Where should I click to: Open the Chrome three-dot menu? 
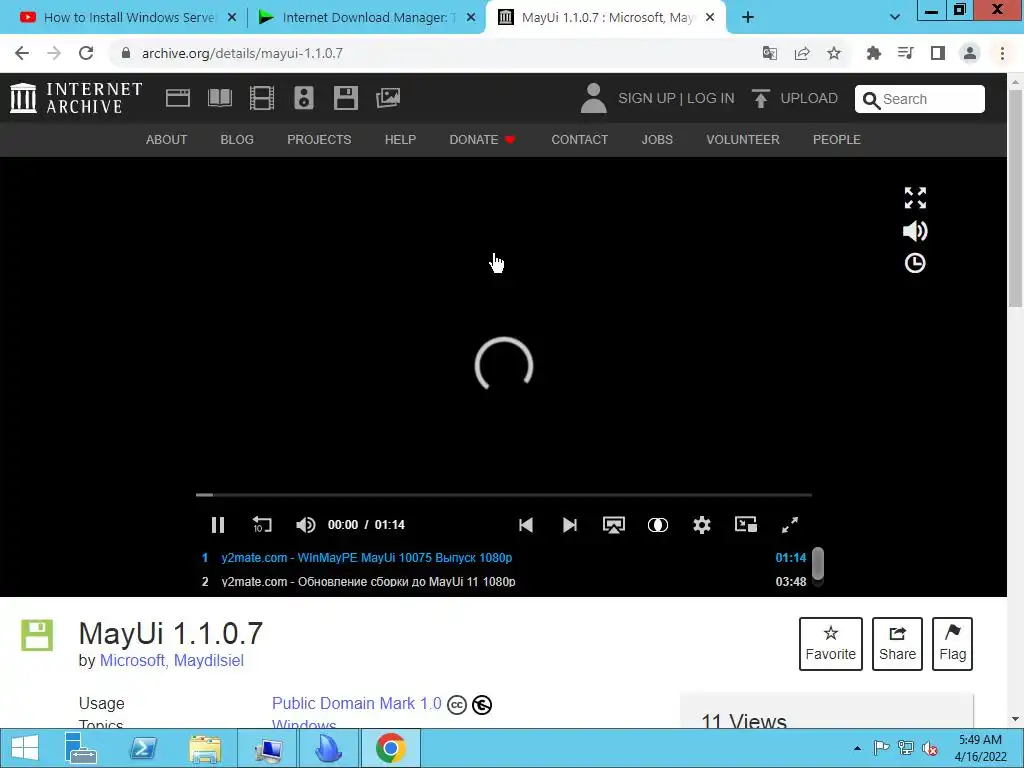click(1002, 53)
